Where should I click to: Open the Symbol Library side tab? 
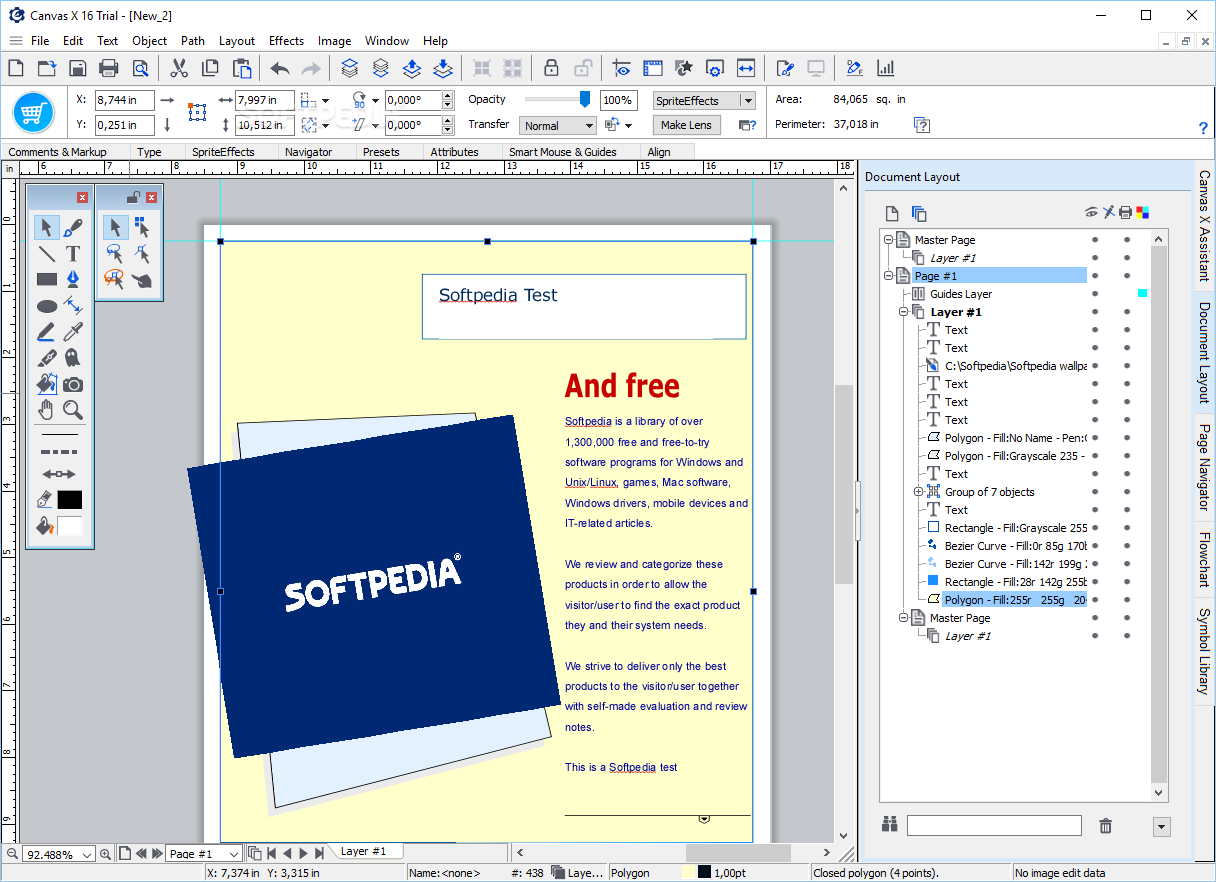point(1204,651)
